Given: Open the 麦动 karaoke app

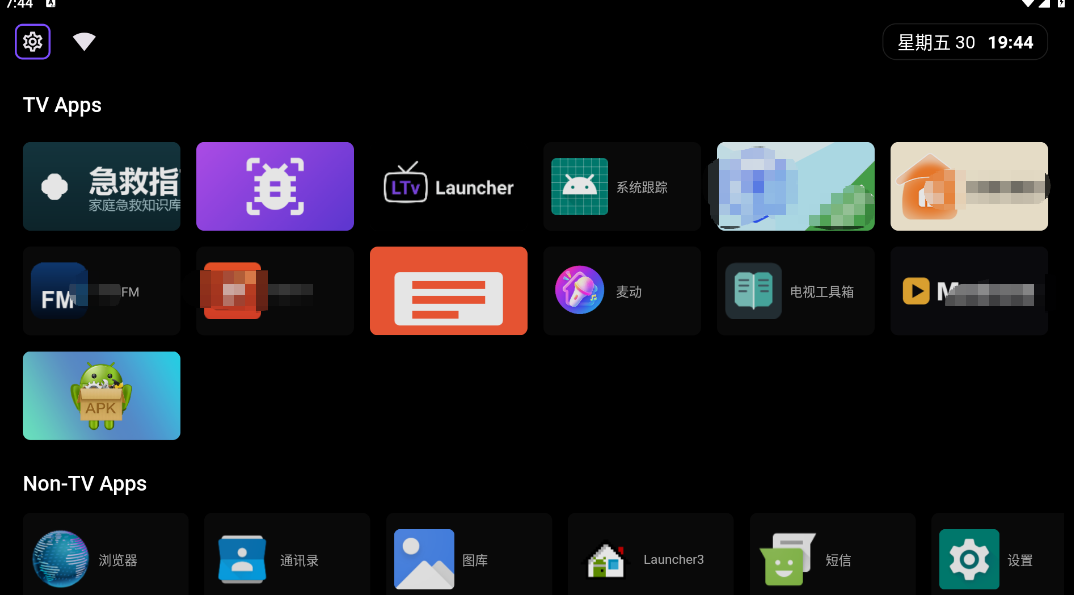Looking at the screenshot, I should [x=622, y=291].
